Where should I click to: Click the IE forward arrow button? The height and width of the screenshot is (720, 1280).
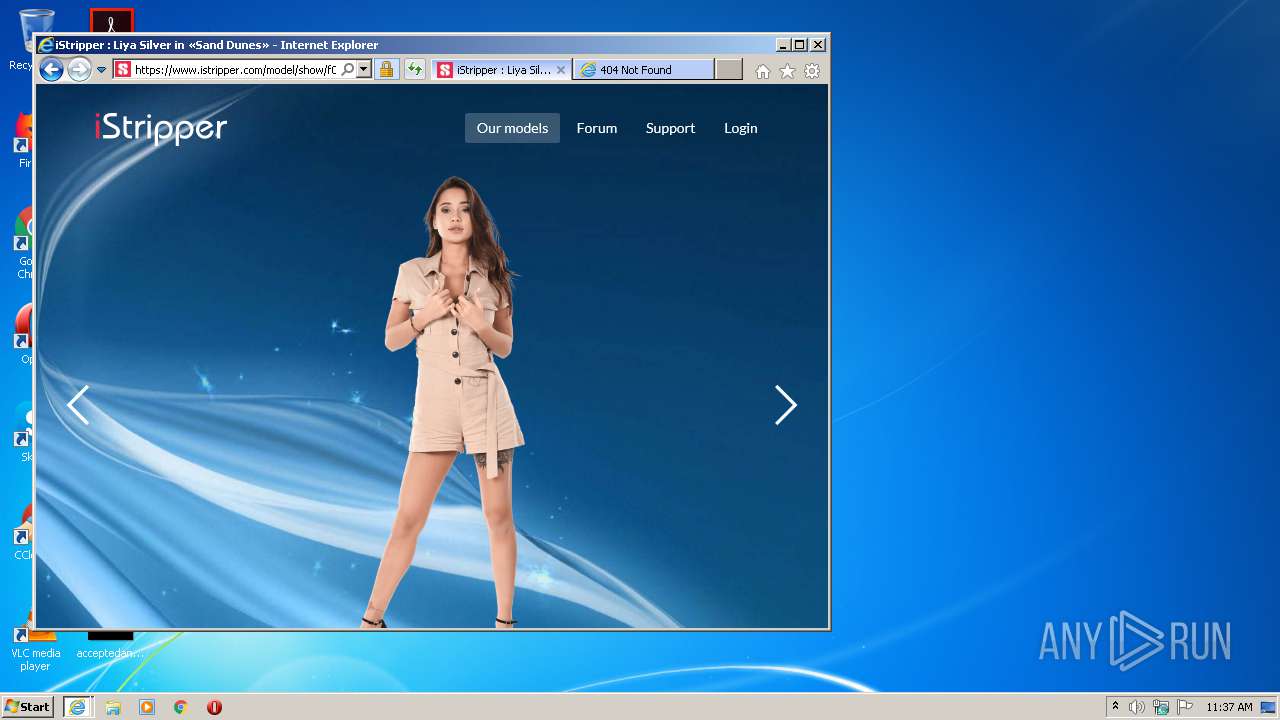(79, 70)
